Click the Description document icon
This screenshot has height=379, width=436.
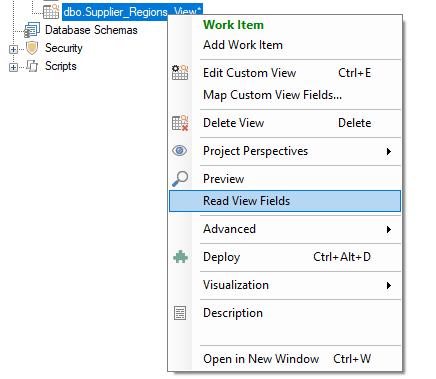(180, 313)
